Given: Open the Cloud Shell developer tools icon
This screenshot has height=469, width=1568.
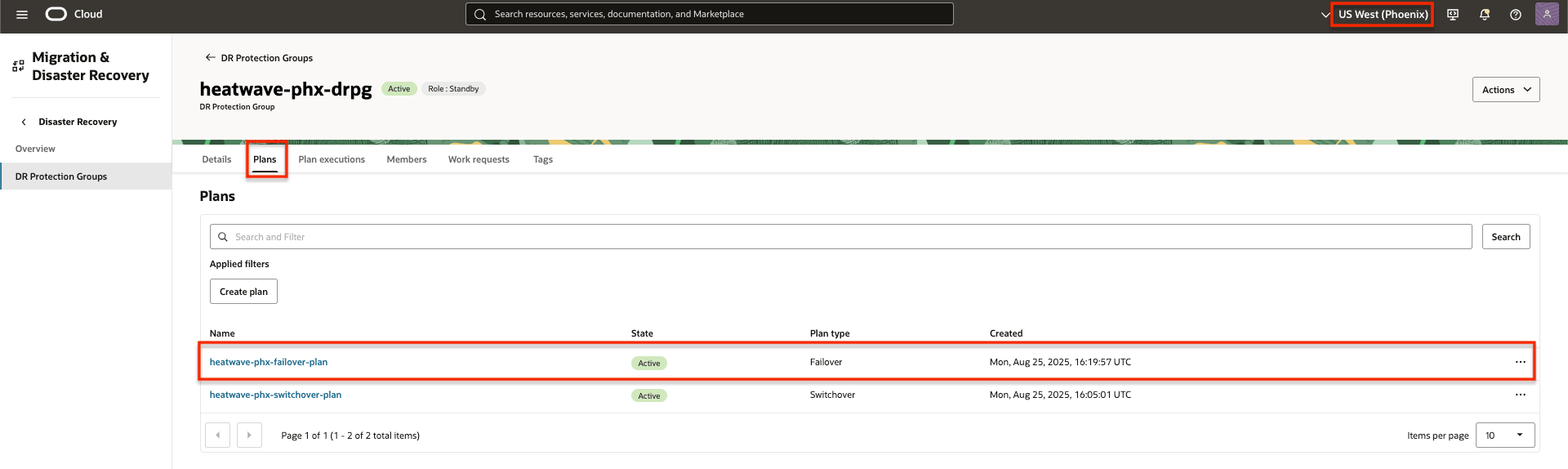Looking at the screenshot, I should click(1453, 15).
